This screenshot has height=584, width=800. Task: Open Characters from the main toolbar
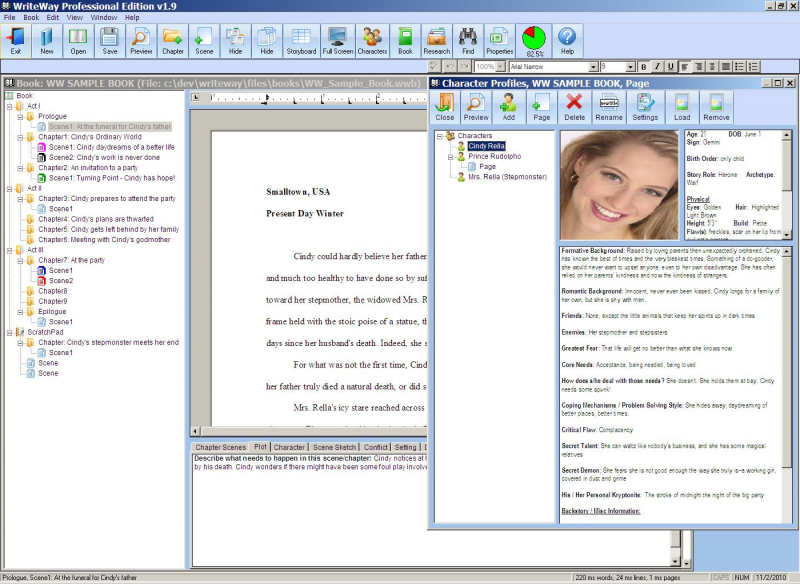pos(372,40)
